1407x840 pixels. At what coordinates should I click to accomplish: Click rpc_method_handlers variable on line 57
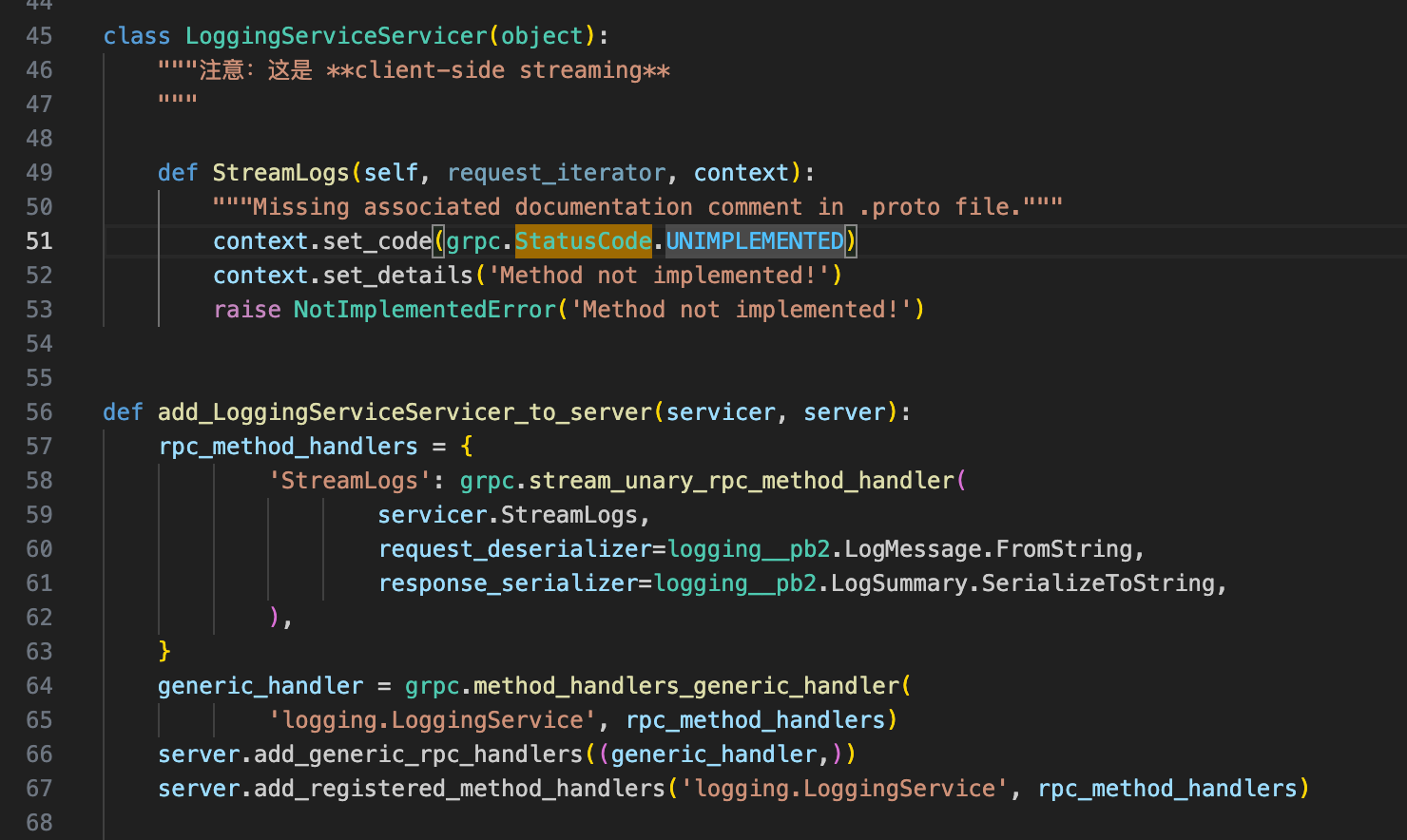point(288,447)
